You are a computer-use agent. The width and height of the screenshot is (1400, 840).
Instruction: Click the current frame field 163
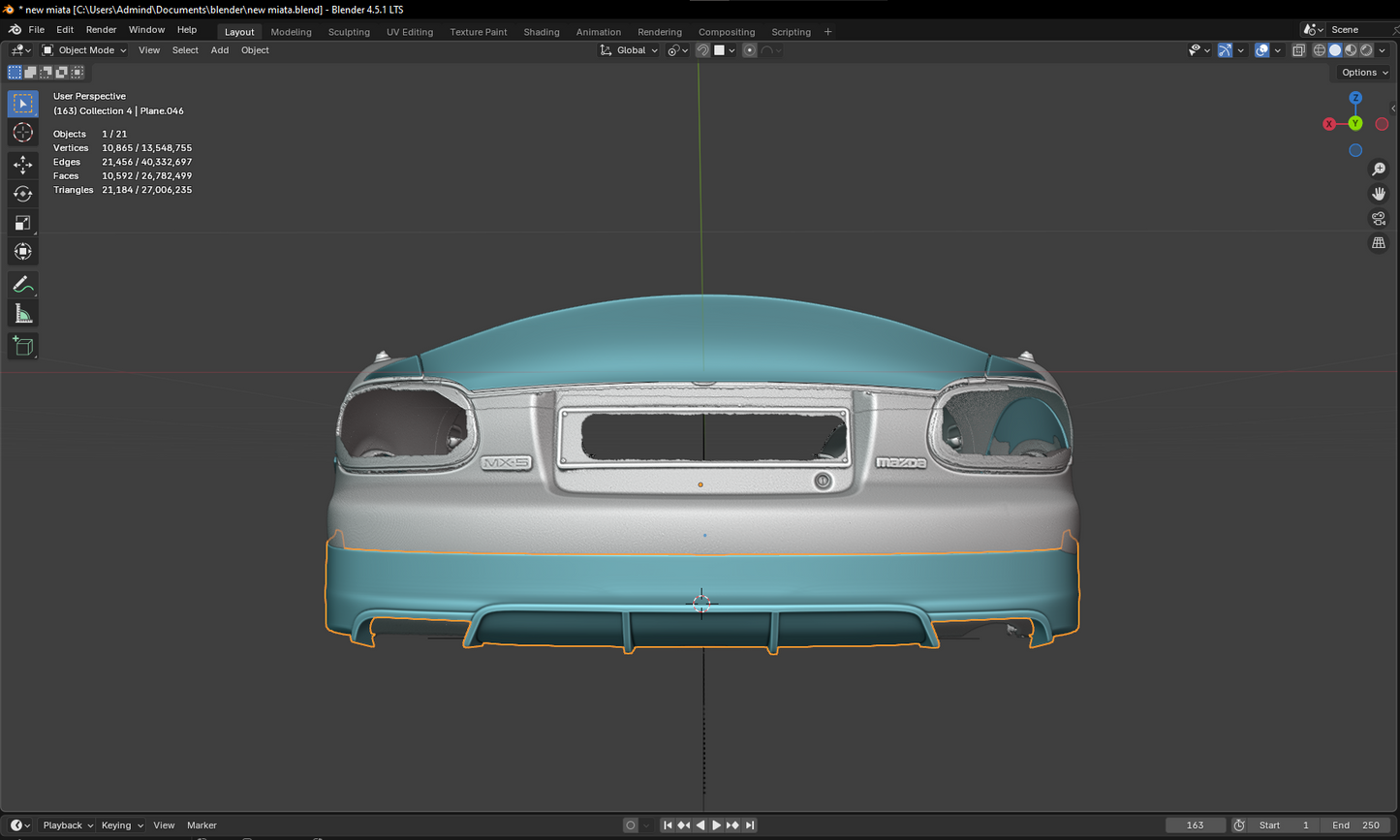(x=1195, y=825)
